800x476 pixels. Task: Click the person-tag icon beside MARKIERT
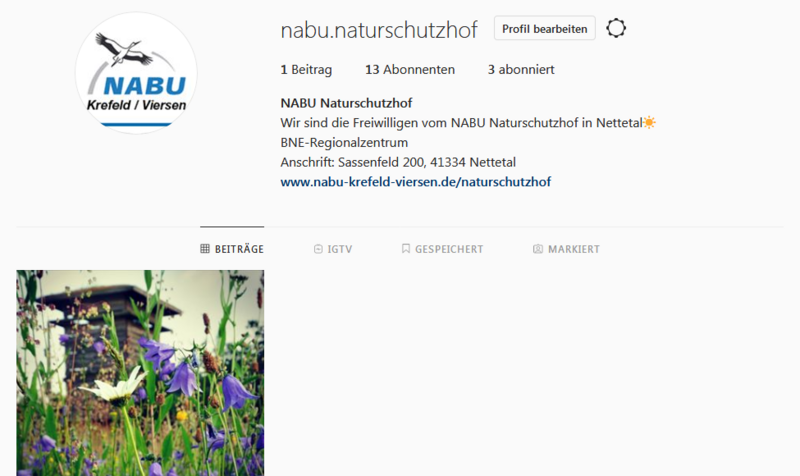(x=538, y=249)
